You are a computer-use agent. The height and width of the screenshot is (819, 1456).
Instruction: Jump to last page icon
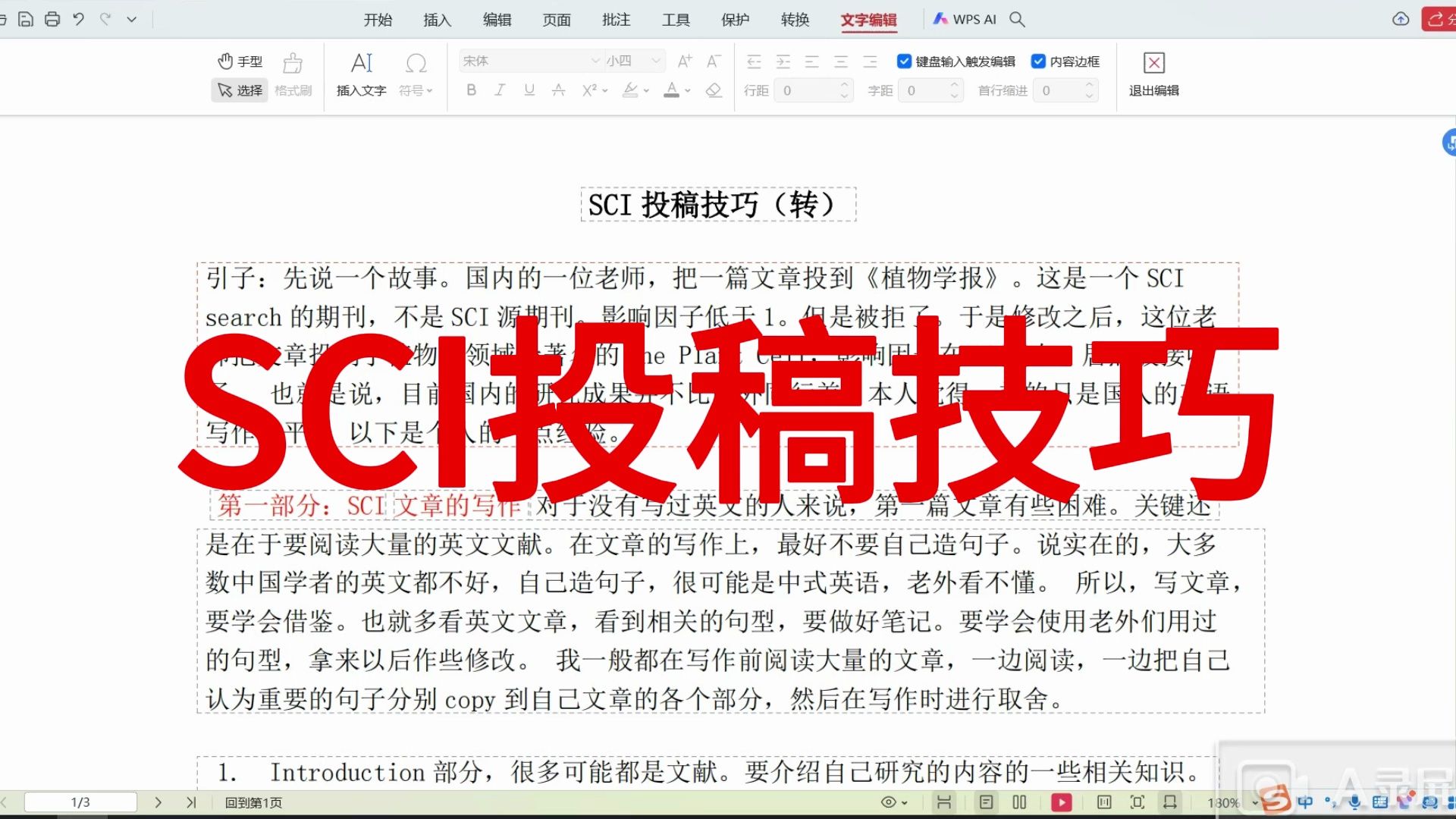point(191,802)
